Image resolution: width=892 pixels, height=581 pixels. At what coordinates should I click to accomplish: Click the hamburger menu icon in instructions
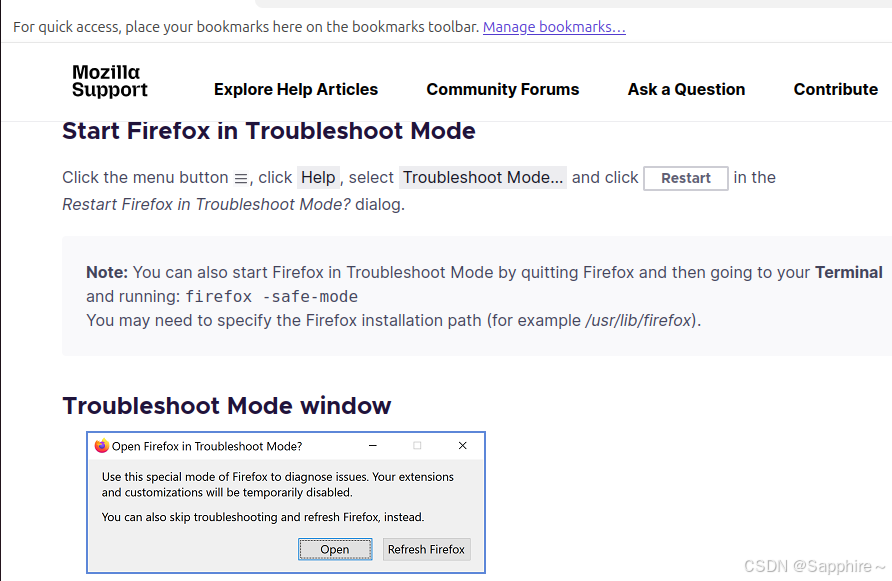pyautogui.click(x=241, y=179)
